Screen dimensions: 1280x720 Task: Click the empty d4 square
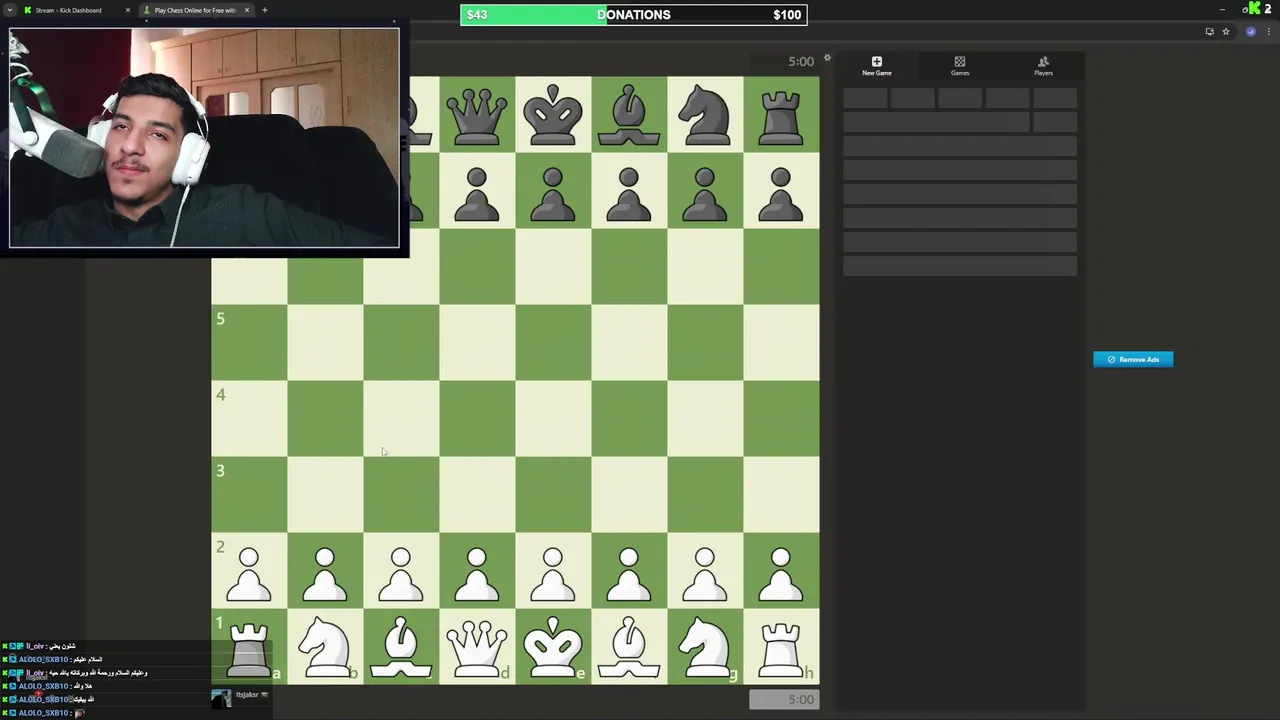(x=477, y=419)
